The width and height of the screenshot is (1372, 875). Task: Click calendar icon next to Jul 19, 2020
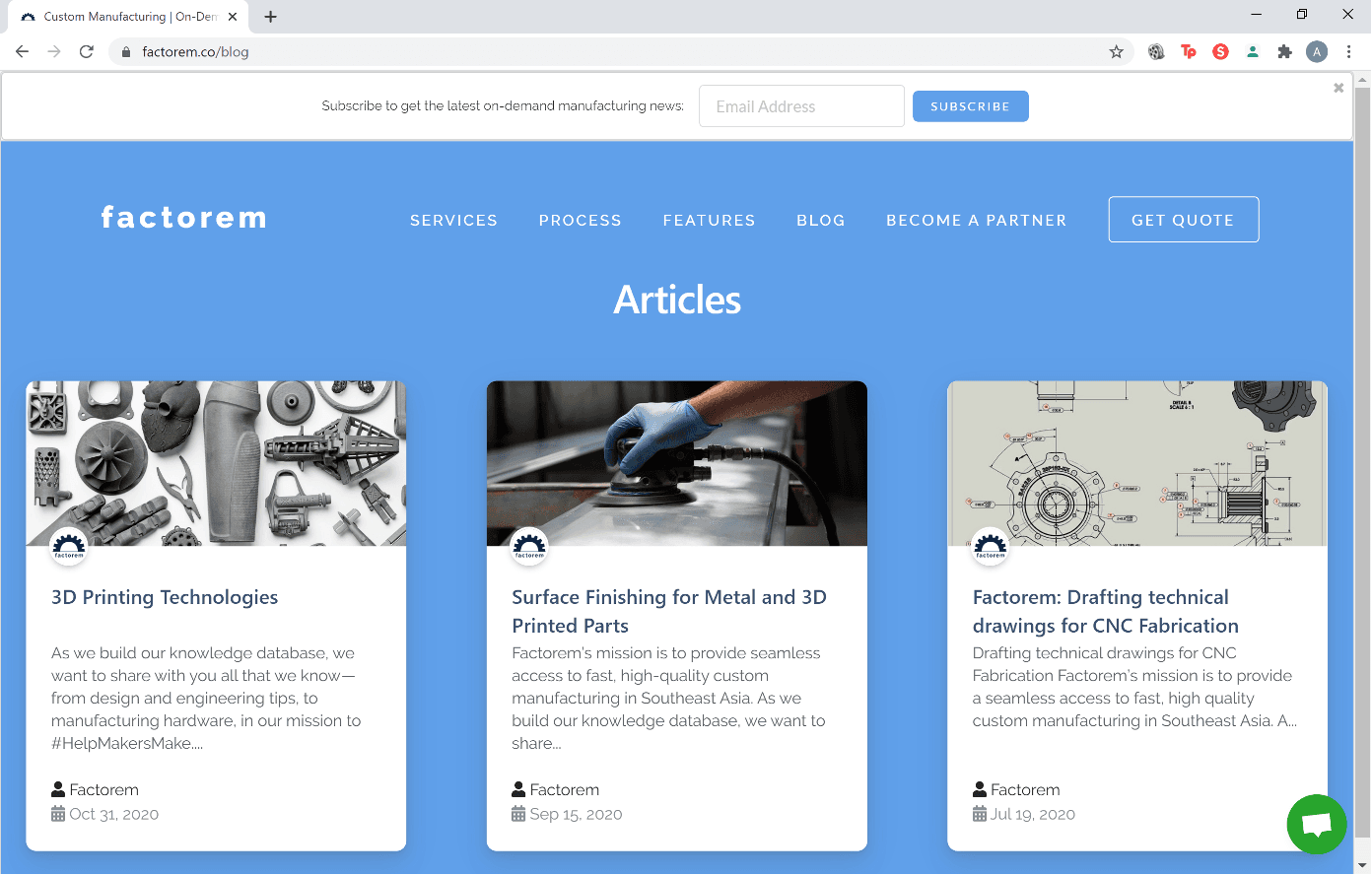click(980, 814)
